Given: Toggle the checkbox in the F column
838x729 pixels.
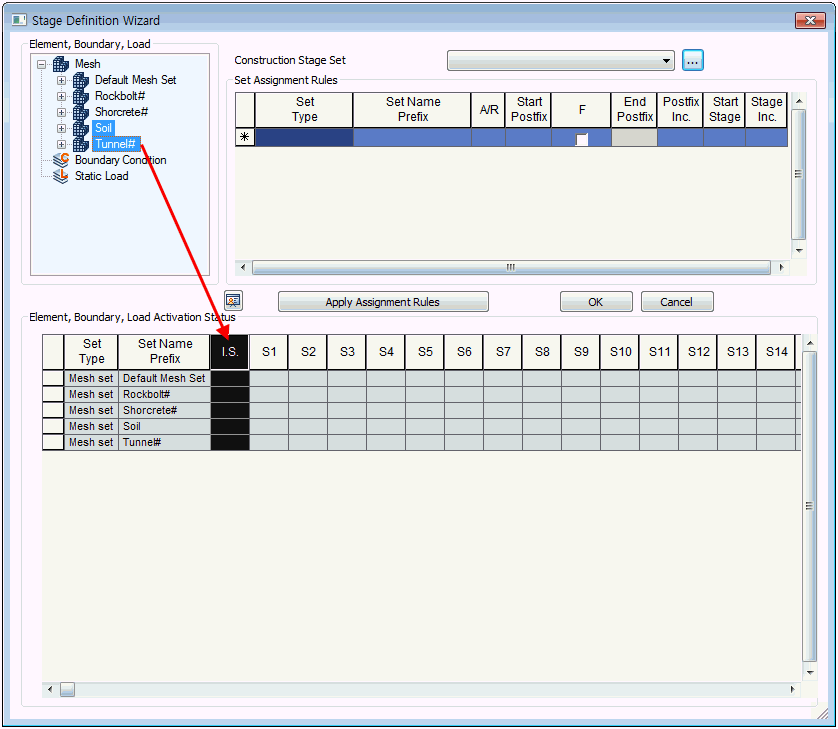Looking at the screenshot, I should [581, 139].
